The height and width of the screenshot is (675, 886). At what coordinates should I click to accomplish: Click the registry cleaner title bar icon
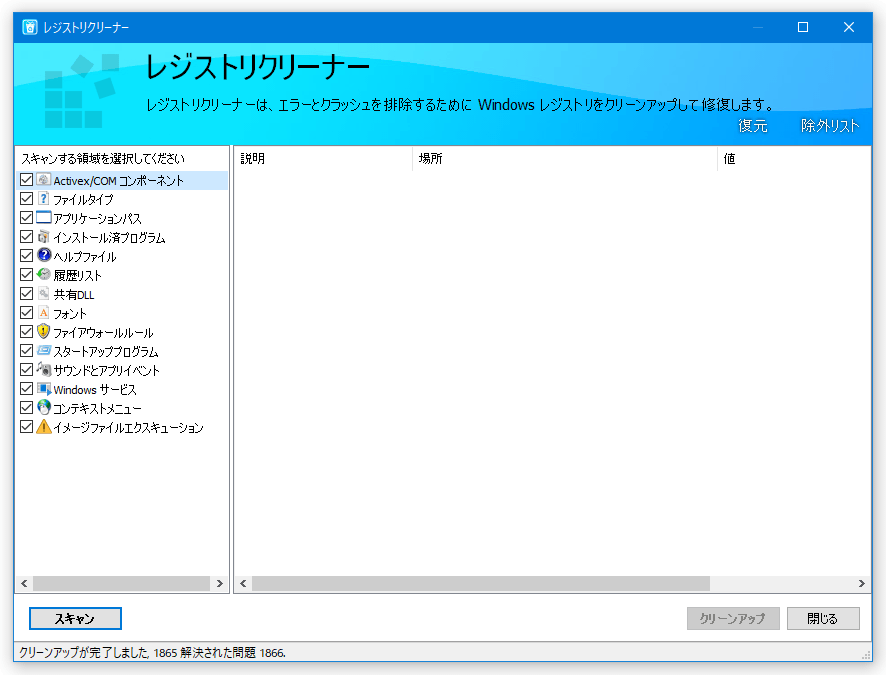tap(29, 27)
